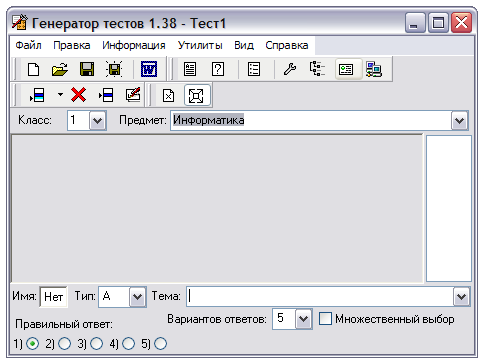Open the Файл menu
Image resolution: width=485 pixels, height=363 pixels.
(x=28, y=45)
